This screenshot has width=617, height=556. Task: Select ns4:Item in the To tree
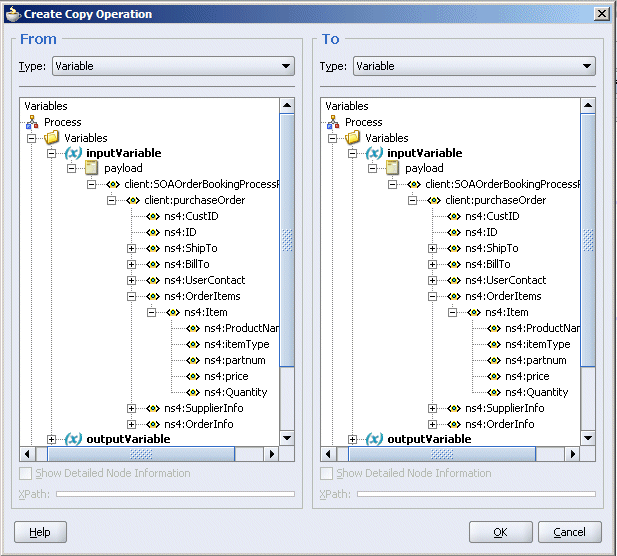click(x=507, y=312)
